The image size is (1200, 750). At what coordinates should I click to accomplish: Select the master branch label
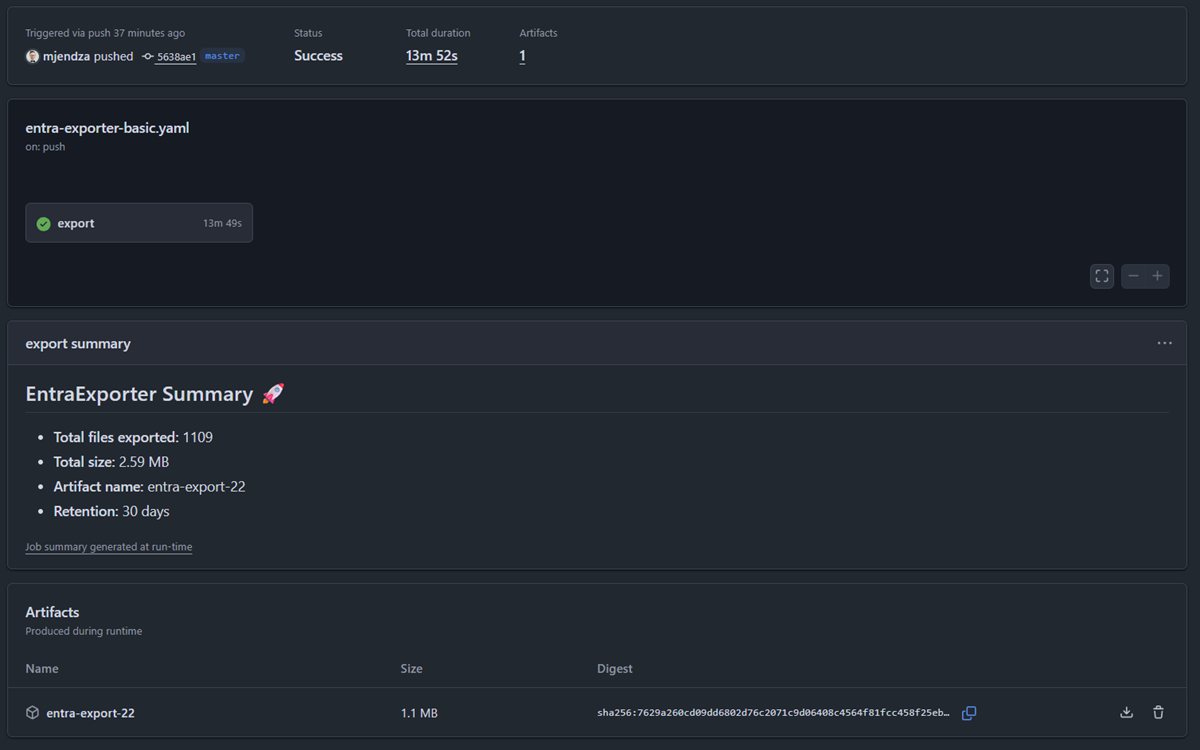(222, 57)
